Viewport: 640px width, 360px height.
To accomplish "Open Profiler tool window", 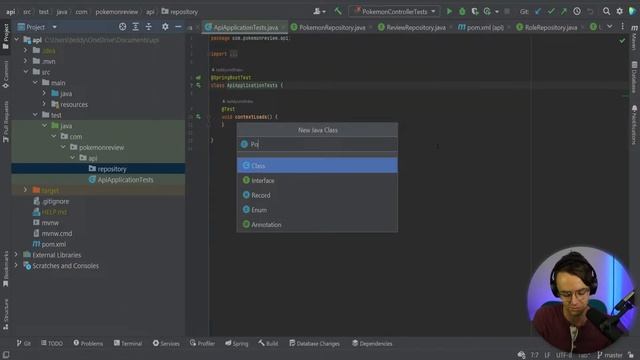I will click(202, 343).
